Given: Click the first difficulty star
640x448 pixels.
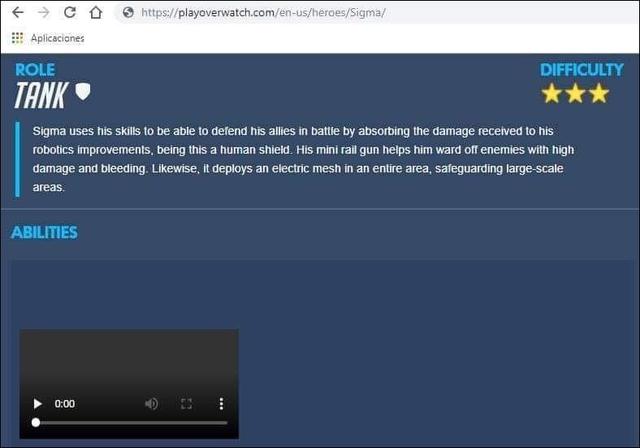Looking at the screenshot, I should coord(551,93).
